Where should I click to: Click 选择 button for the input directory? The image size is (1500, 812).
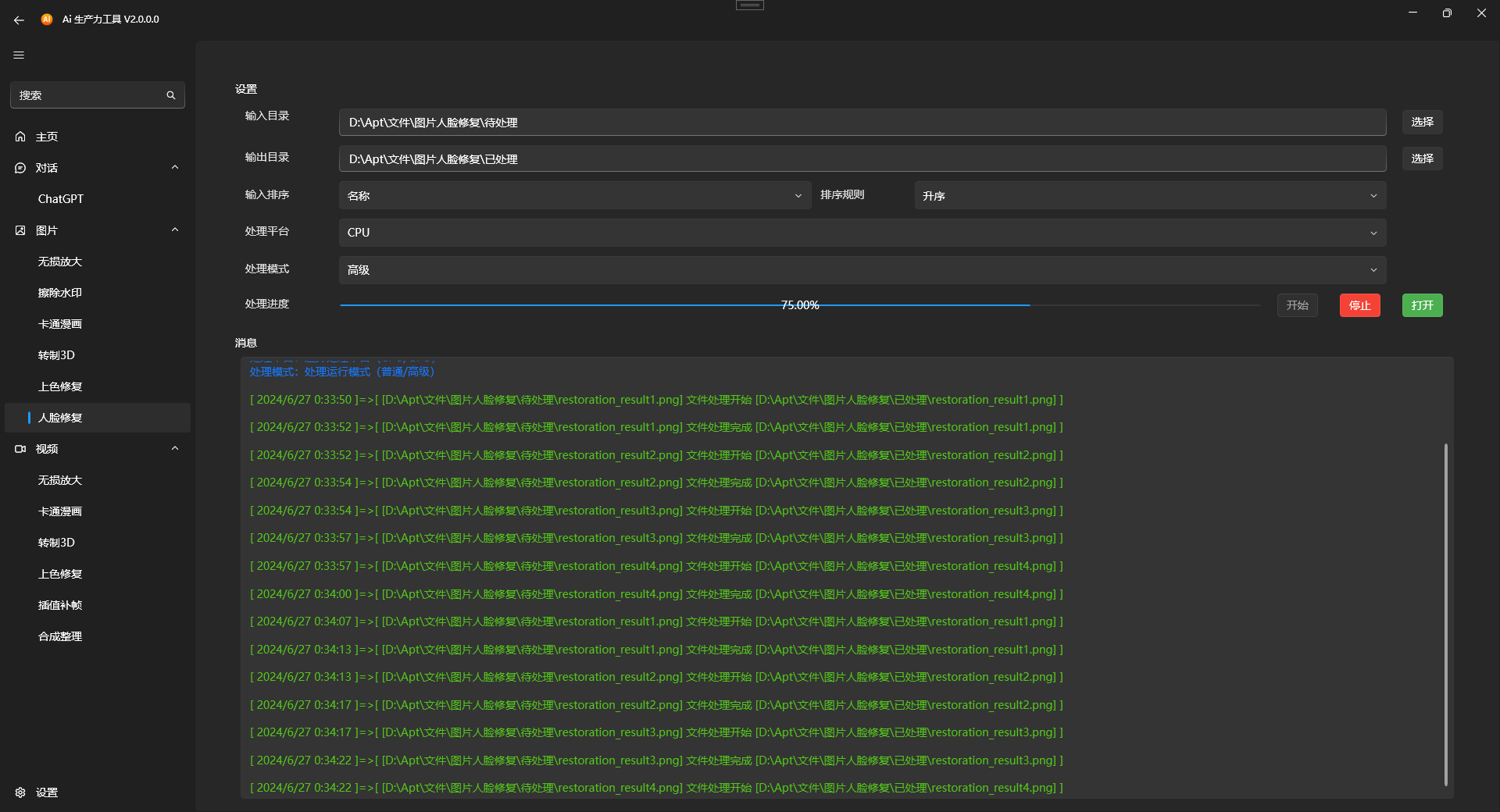pyautogui.click(x=1422, y=122)
